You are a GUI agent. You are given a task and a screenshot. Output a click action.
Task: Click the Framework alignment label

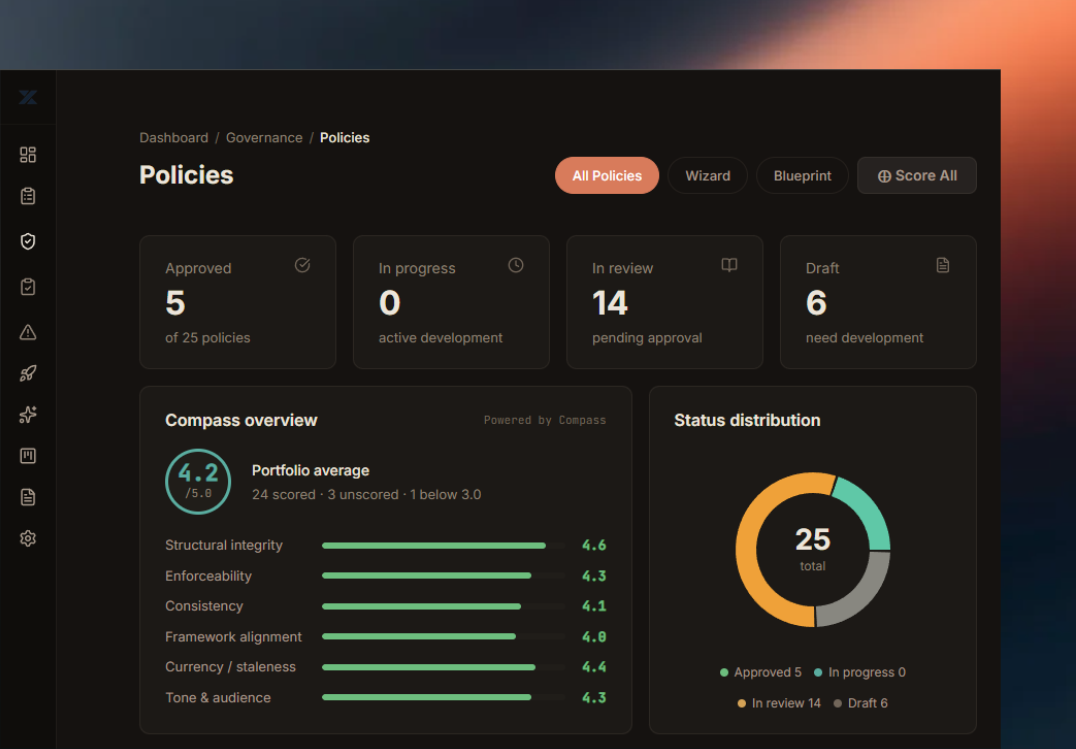click(233, 637)
